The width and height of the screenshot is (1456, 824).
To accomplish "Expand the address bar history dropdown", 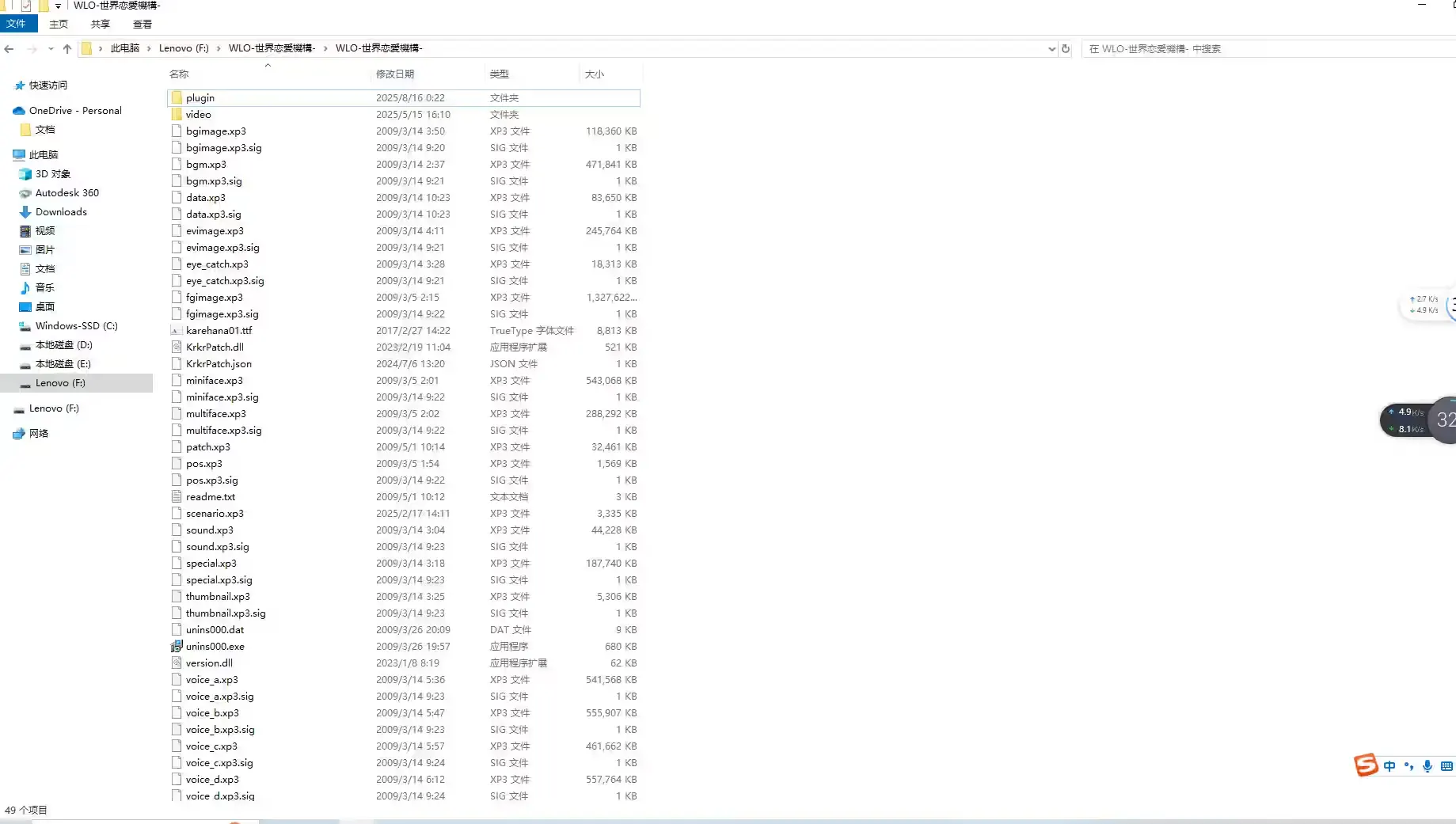I will click(x=1051, y=49).
